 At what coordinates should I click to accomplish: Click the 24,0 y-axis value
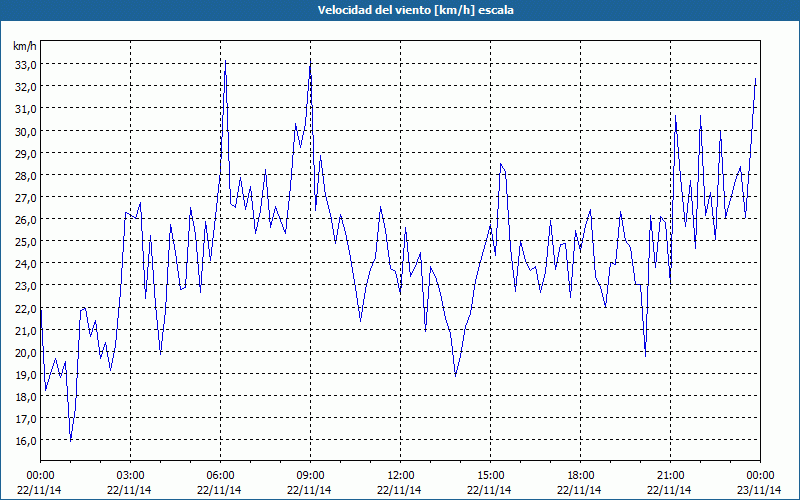[x=26, y=264]
